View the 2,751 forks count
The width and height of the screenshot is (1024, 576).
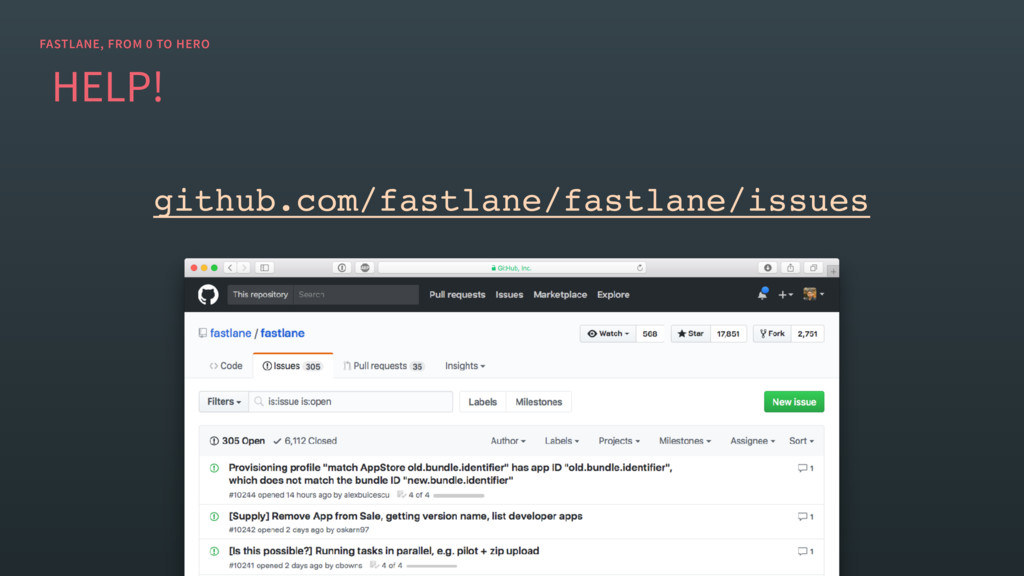point(807,334)
